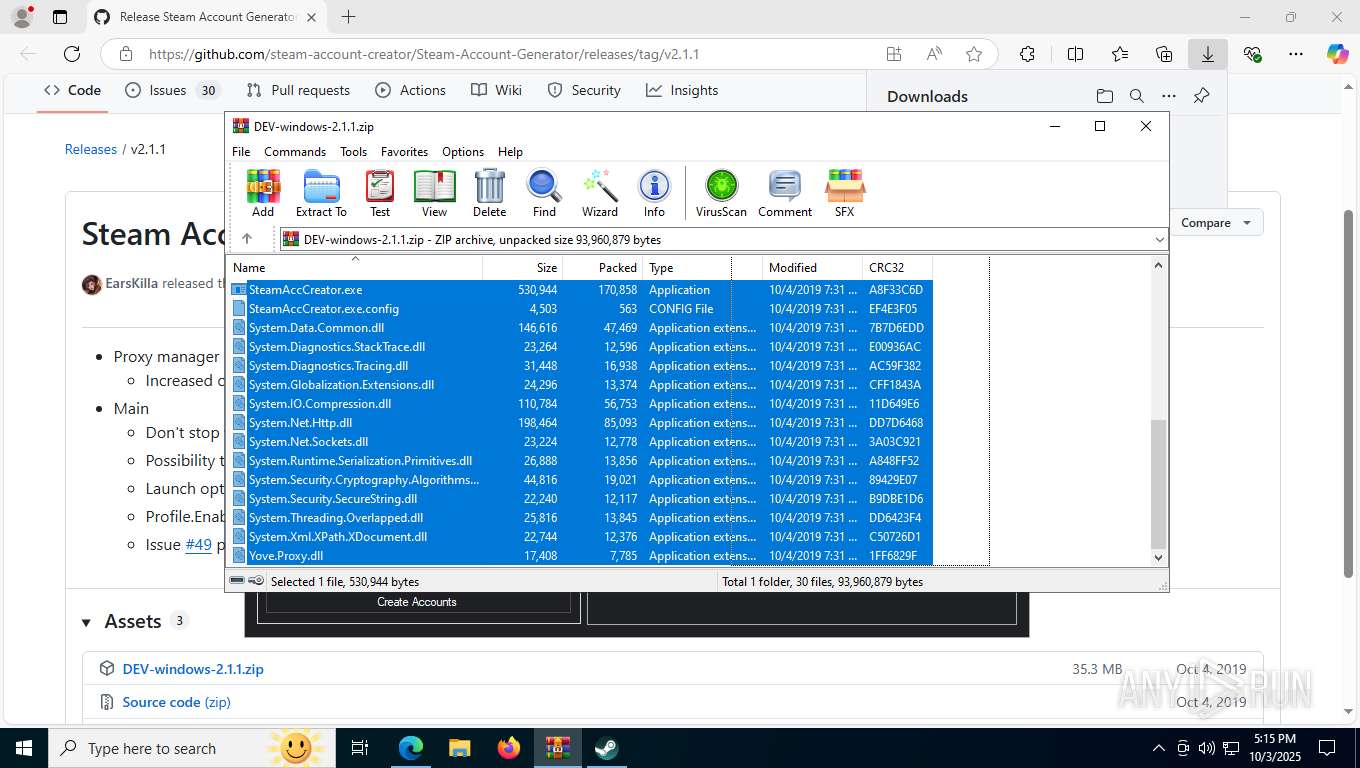Open the Insights tab

click(x=682, y=90)
